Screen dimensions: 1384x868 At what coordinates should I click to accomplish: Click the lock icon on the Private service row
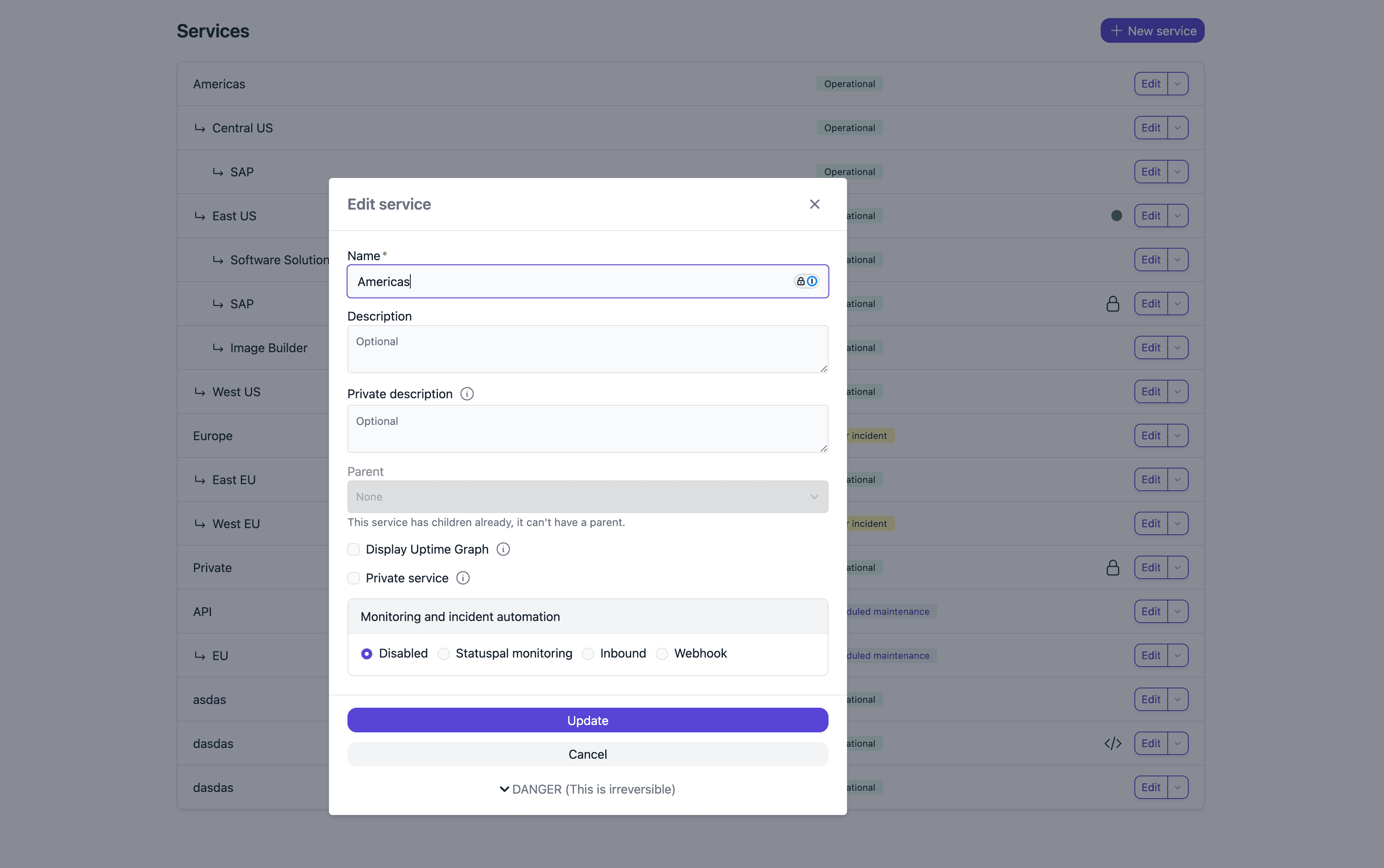1112,567
